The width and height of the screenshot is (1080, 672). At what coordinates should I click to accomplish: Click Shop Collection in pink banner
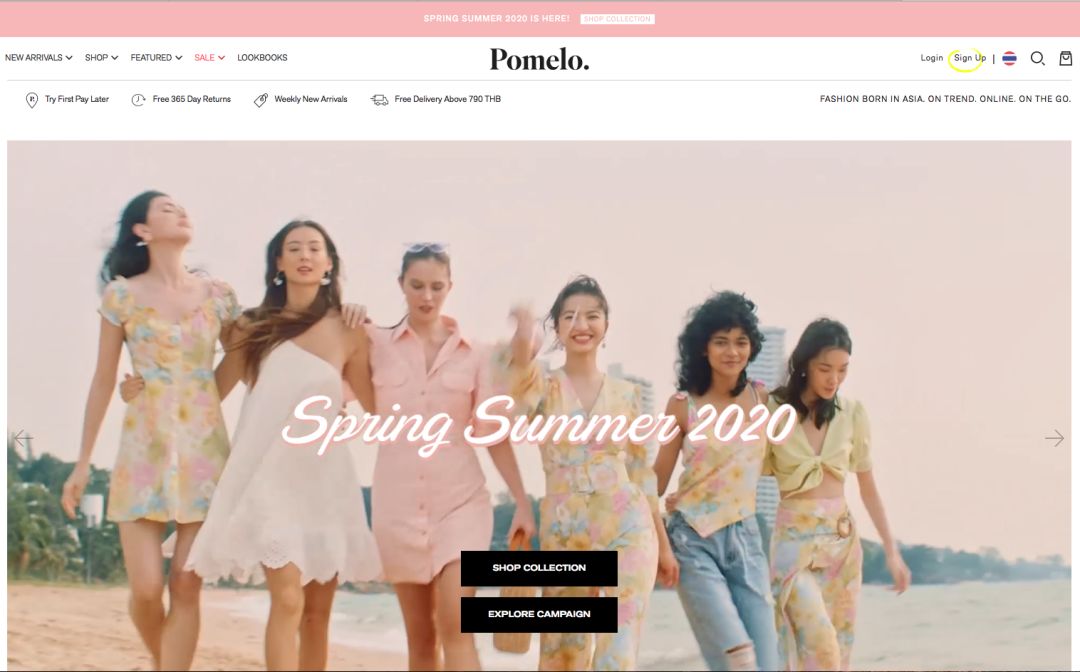pos(617,19)
